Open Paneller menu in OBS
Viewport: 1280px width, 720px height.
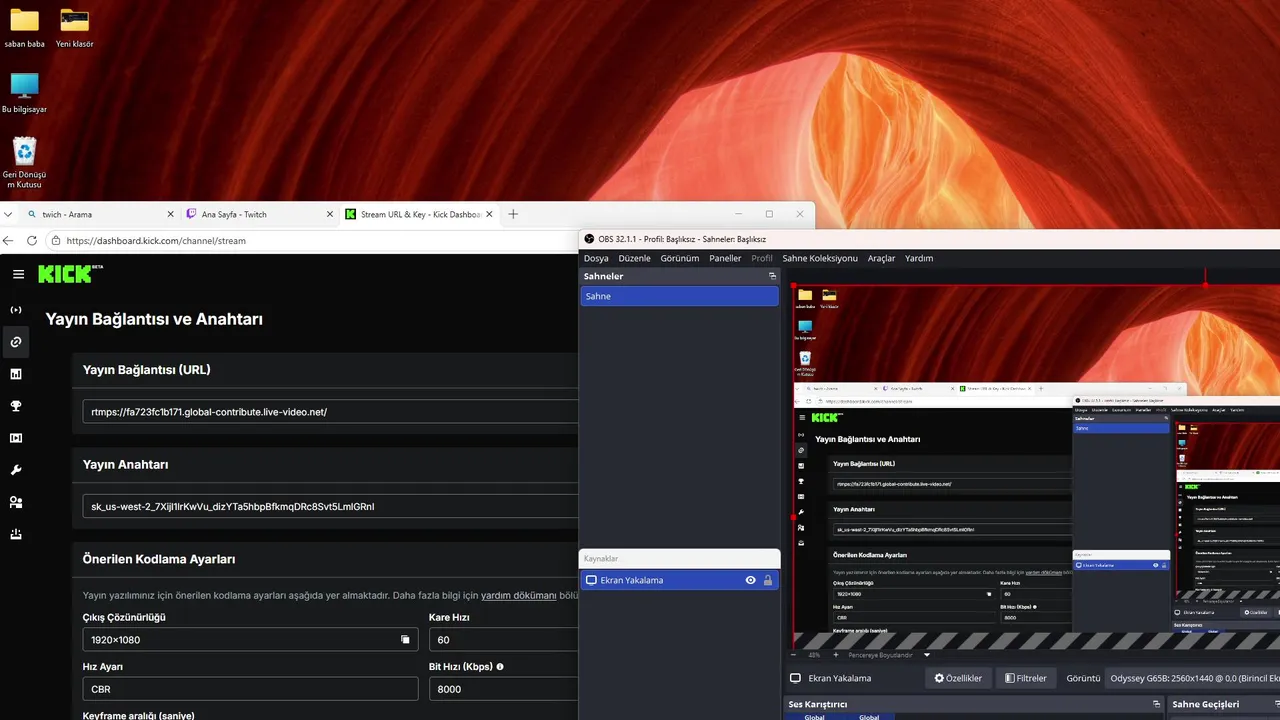(725, 258)
